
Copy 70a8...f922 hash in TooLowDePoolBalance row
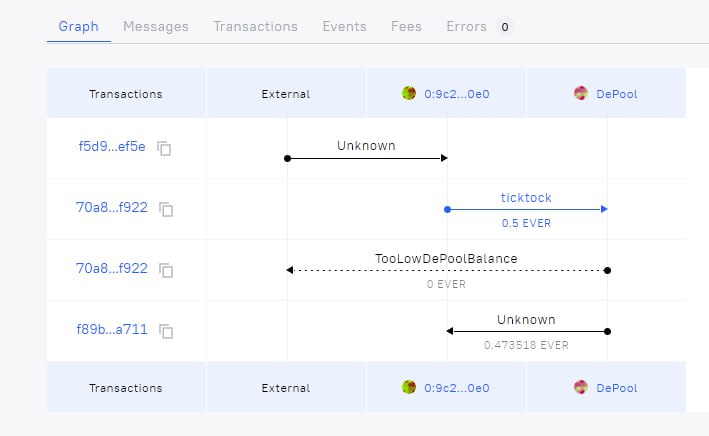(167, 270)
